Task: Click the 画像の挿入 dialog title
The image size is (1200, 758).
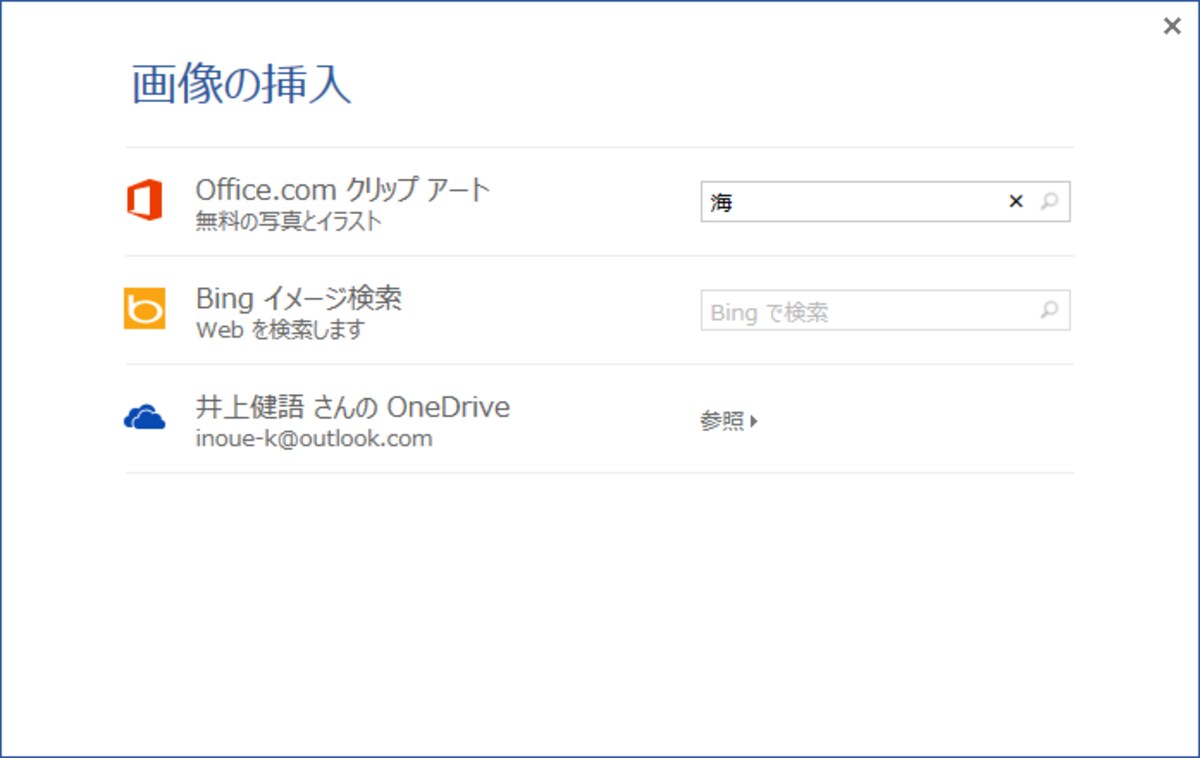Action: point(241,85)
